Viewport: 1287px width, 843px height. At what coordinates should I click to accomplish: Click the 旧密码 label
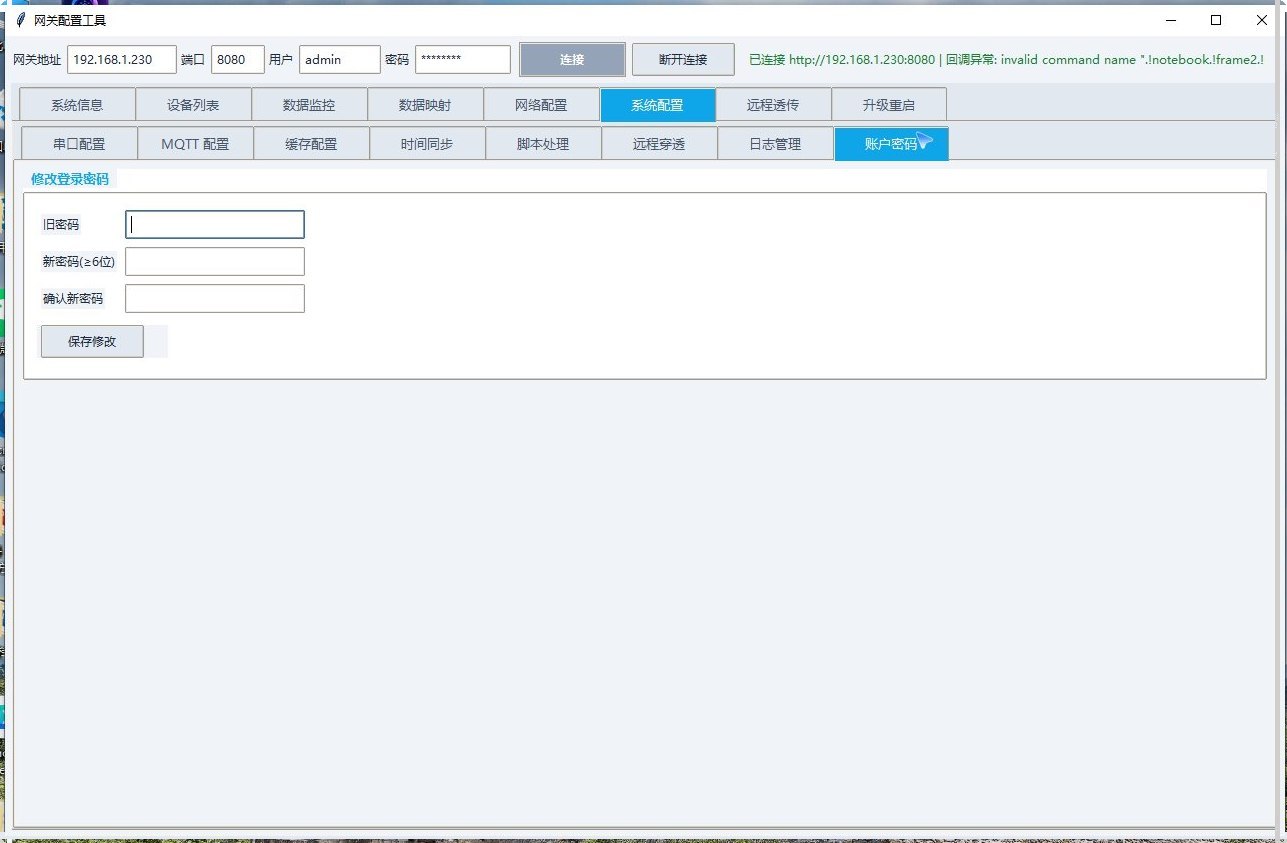pos(61,224)
